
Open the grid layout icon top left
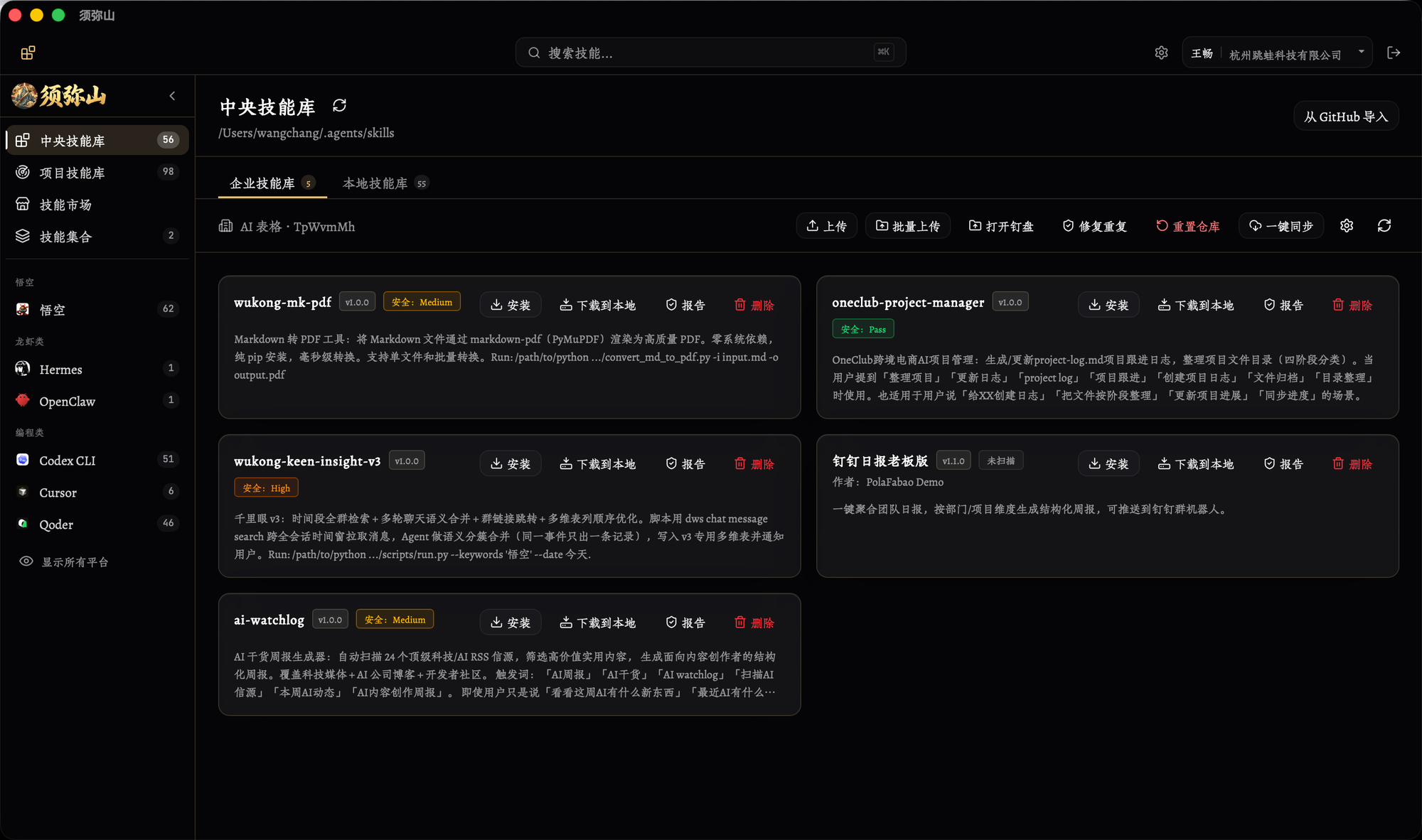(28, 53)
